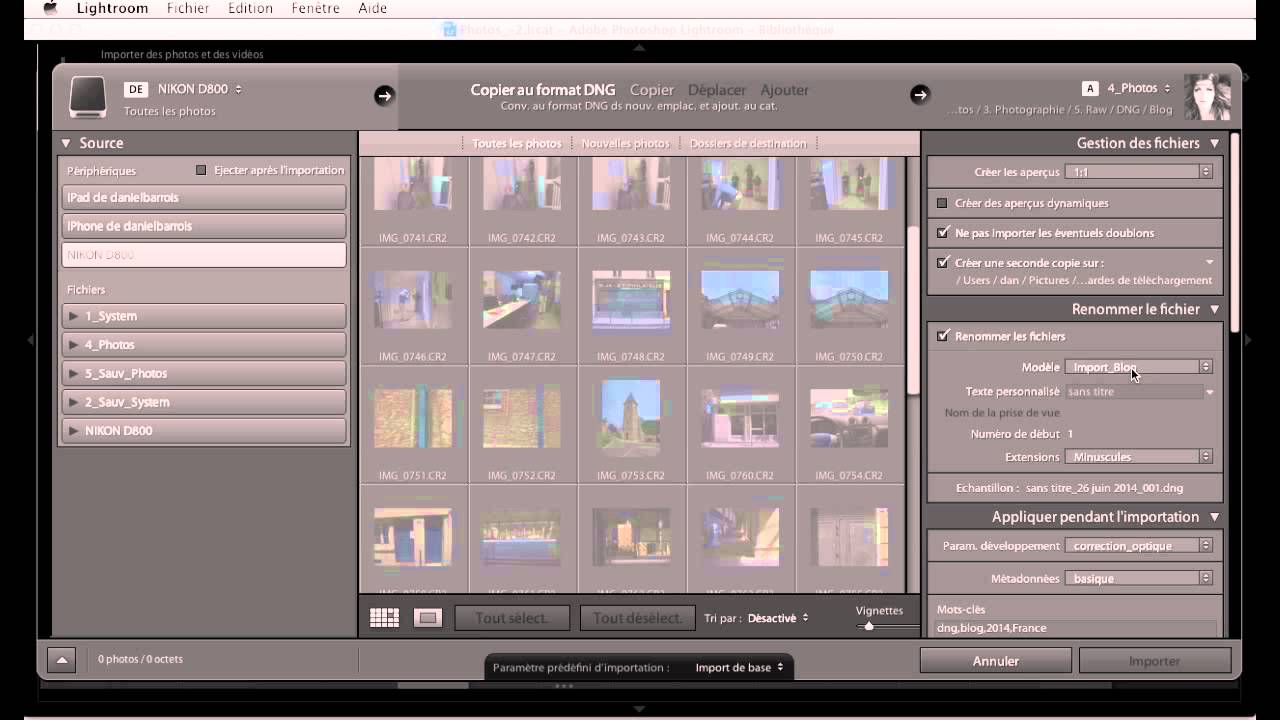Open Import de base preset dropdown

740,667
